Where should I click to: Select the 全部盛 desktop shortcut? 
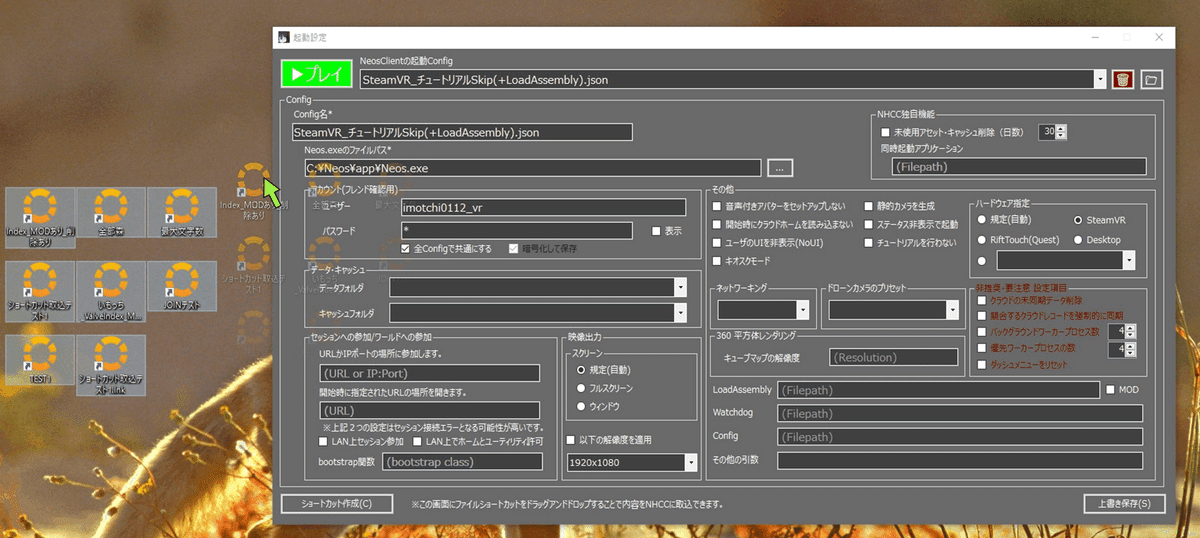[x=110, y=213]
